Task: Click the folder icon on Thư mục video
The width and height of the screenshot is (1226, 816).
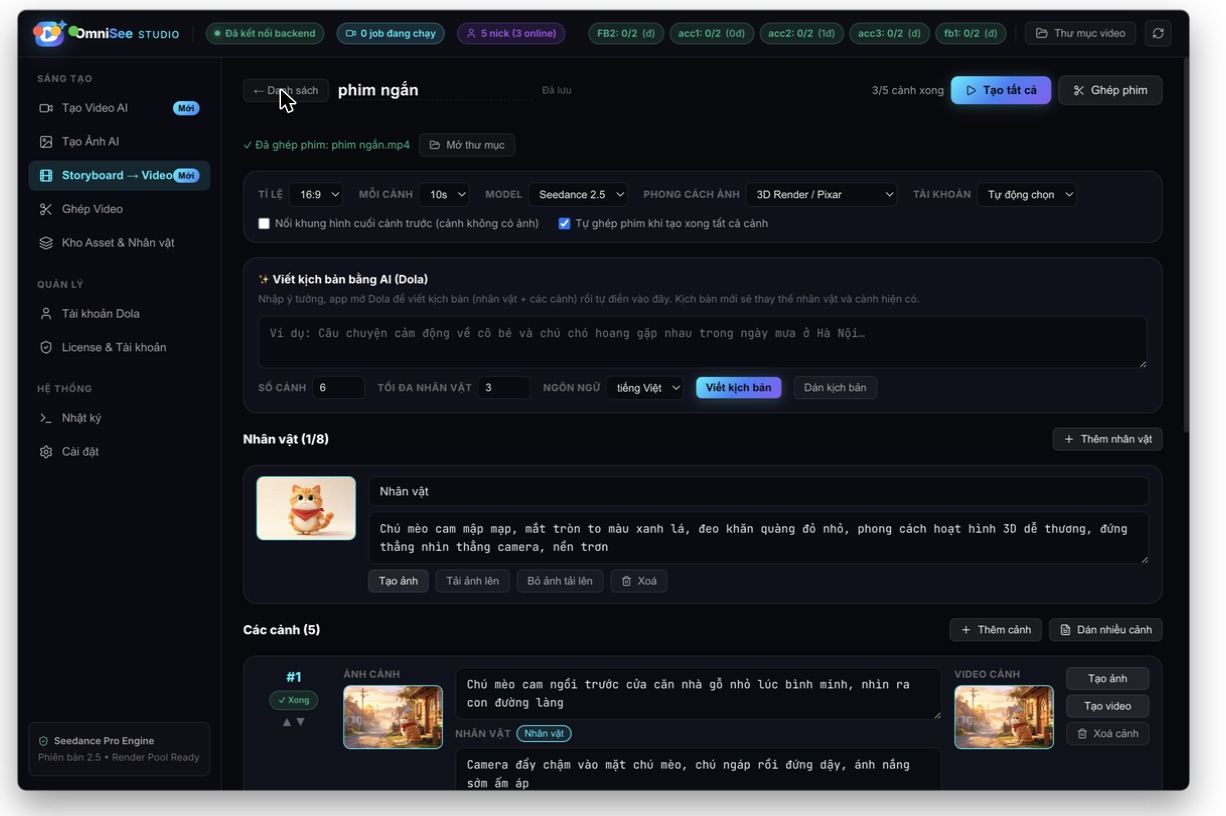Action: click(1042, 33)
